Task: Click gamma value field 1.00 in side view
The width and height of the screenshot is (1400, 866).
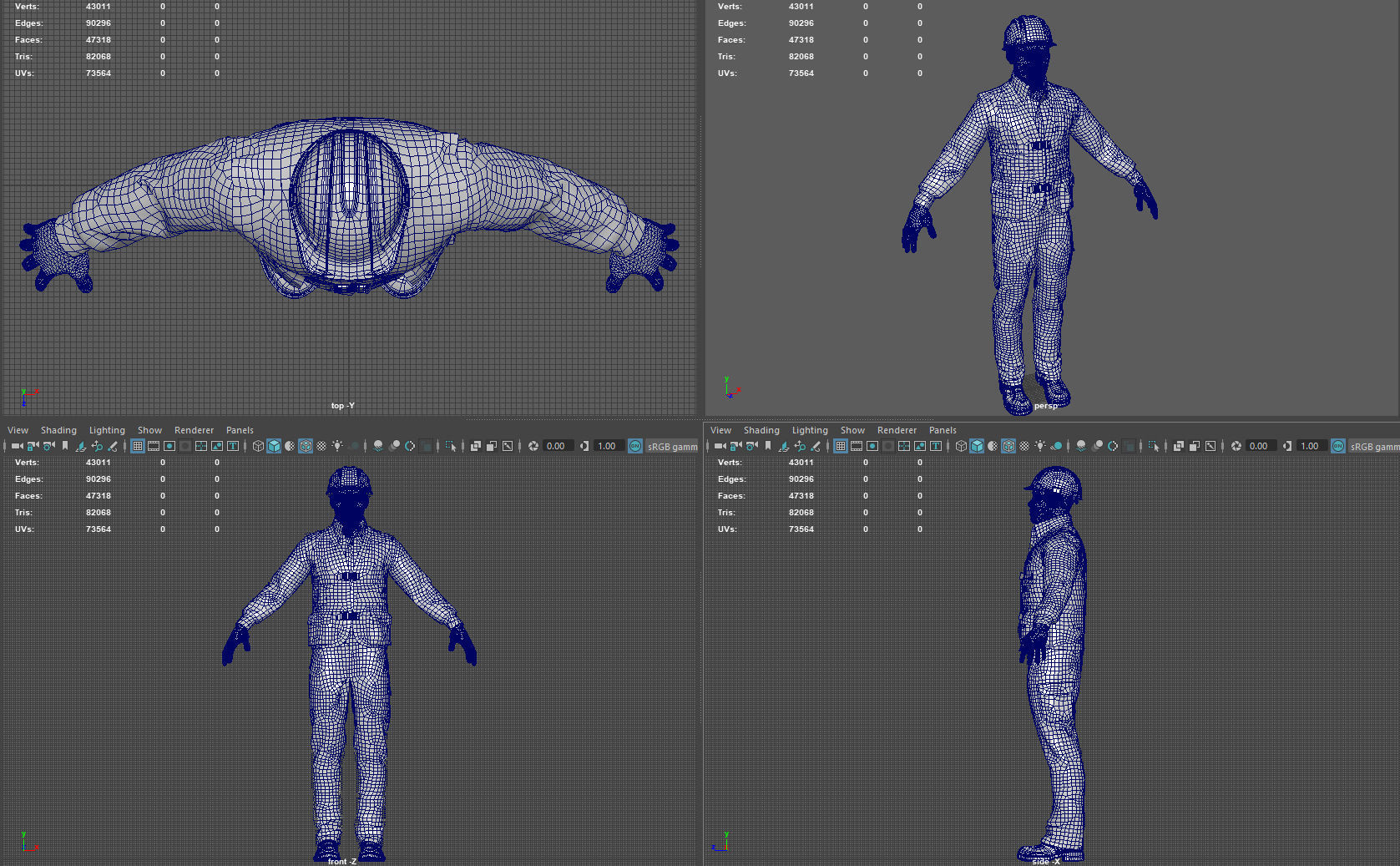Action: [1312, 446]
